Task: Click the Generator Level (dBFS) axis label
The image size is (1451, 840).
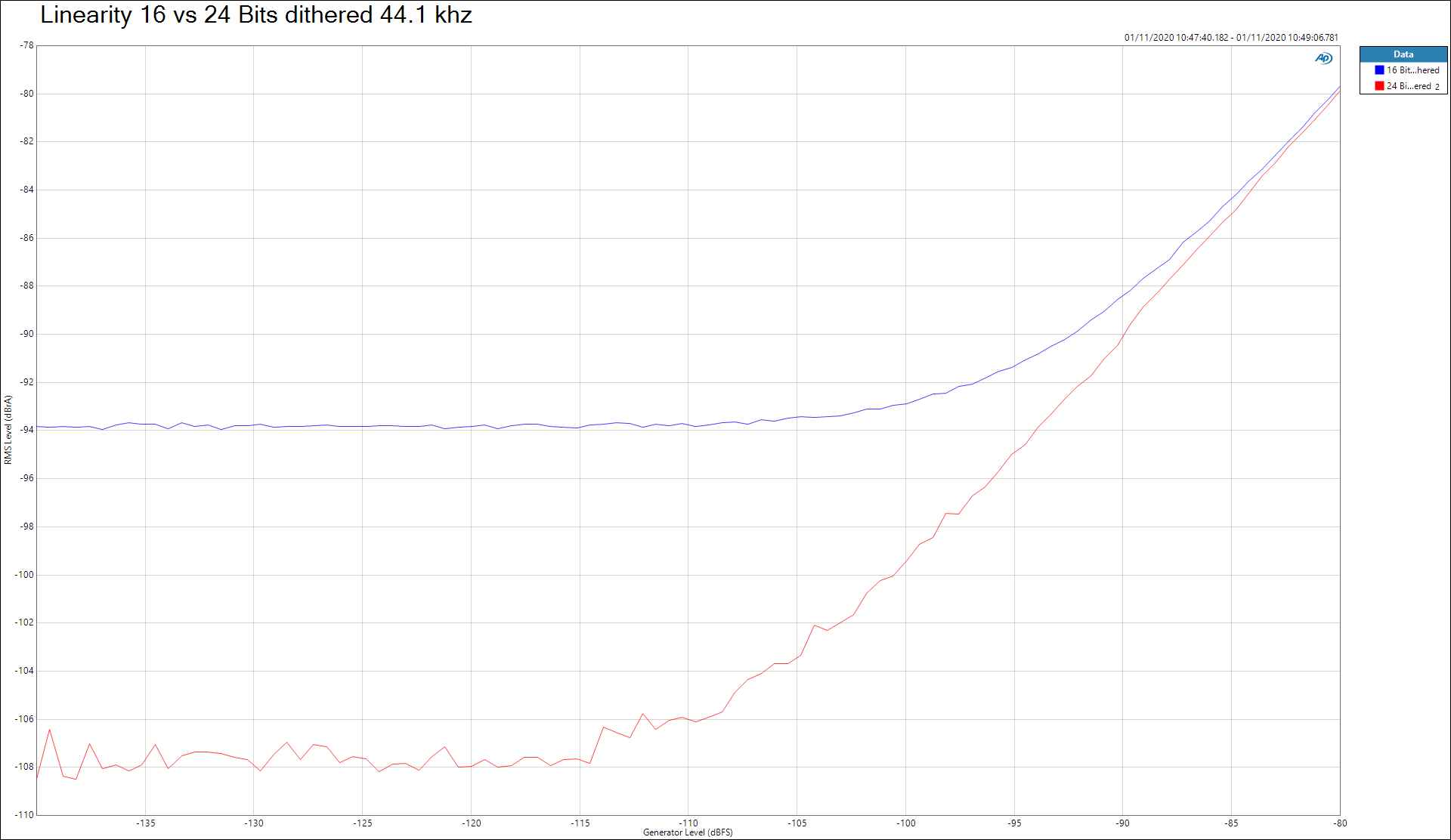Action: click(x=687, y=832)
